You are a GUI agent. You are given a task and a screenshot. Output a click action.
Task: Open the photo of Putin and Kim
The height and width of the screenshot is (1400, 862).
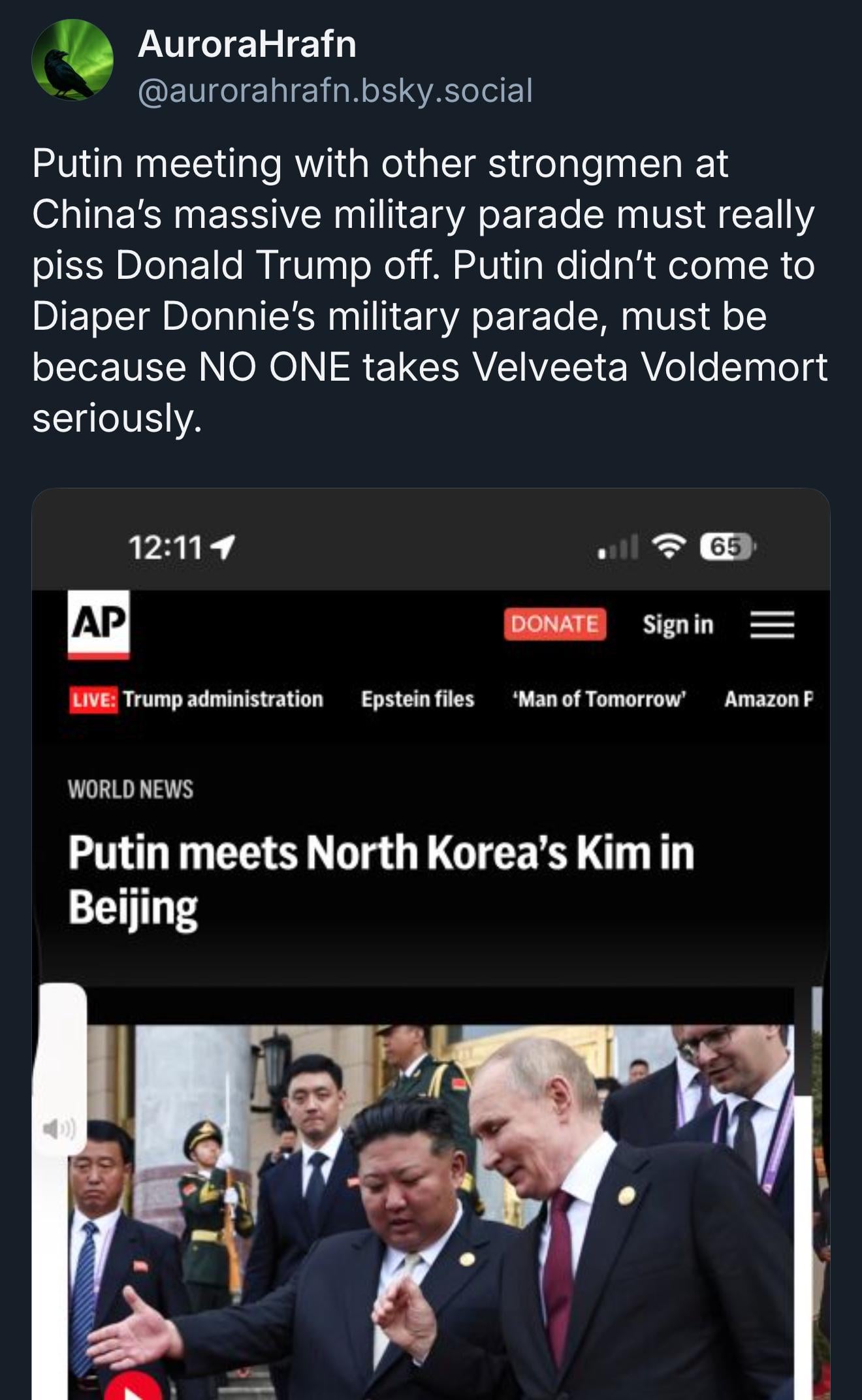(431, 1211)
